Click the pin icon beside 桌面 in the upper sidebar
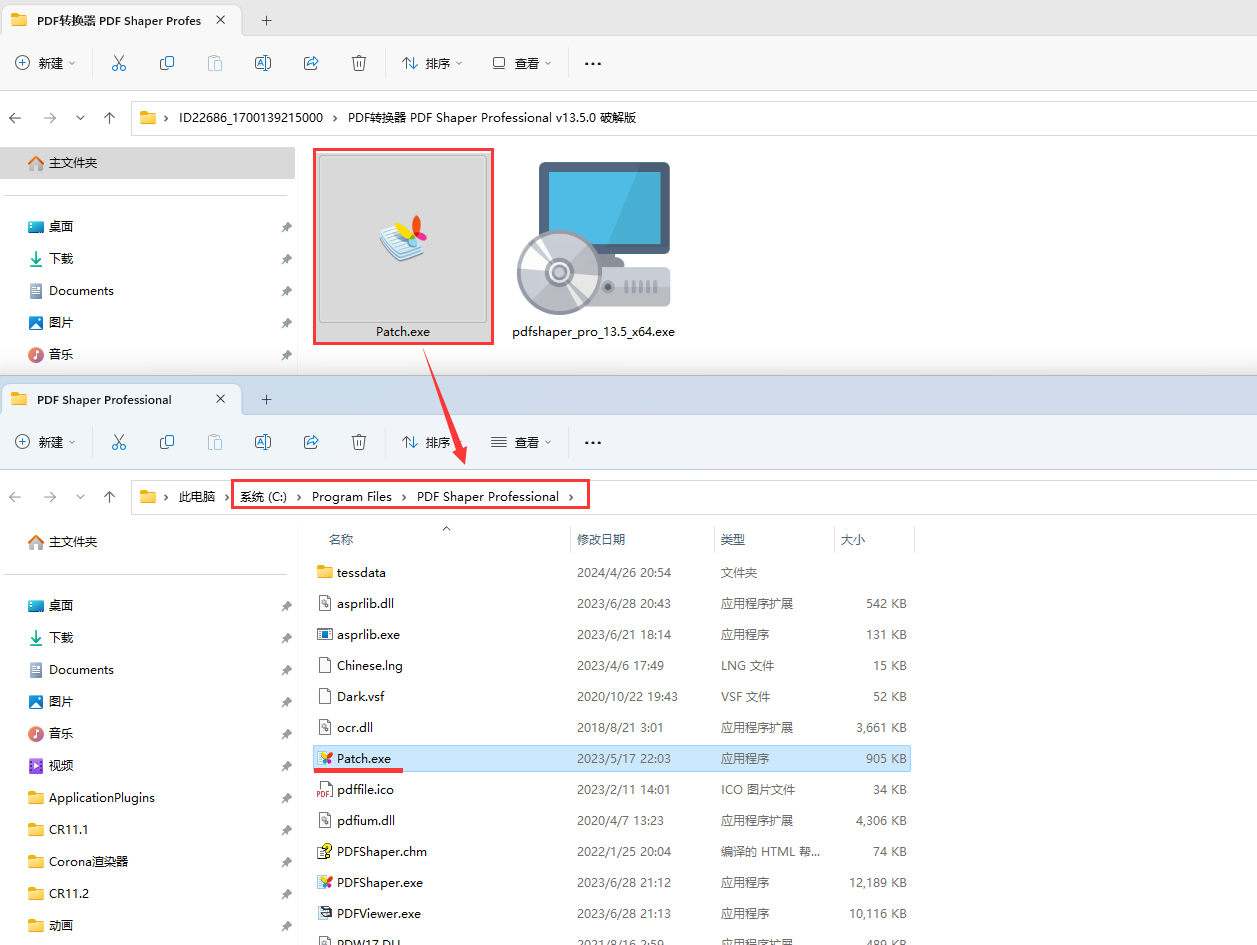1257x945 pixels. coord(286,227)
